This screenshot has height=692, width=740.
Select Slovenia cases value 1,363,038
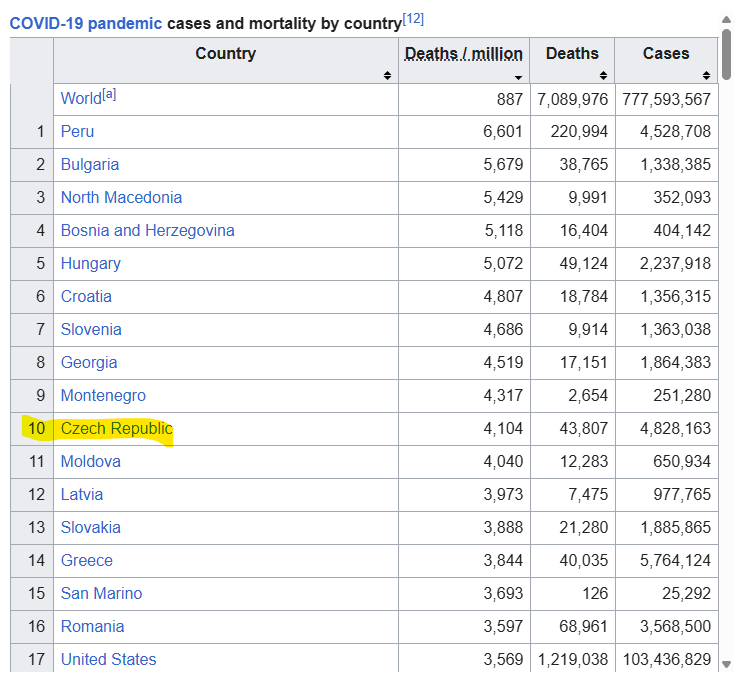point(675,330)
